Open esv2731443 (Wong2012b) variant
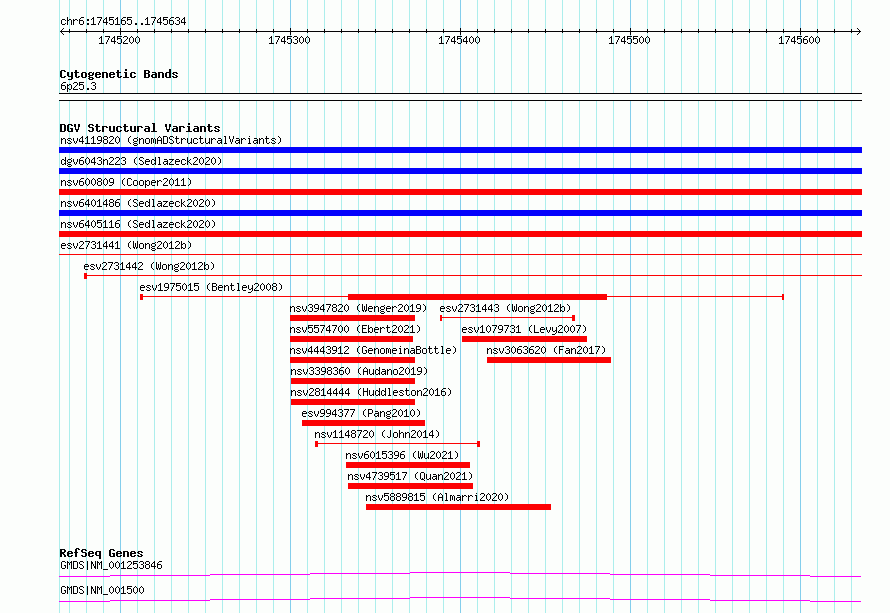890x613 pixels. (505, 308)
